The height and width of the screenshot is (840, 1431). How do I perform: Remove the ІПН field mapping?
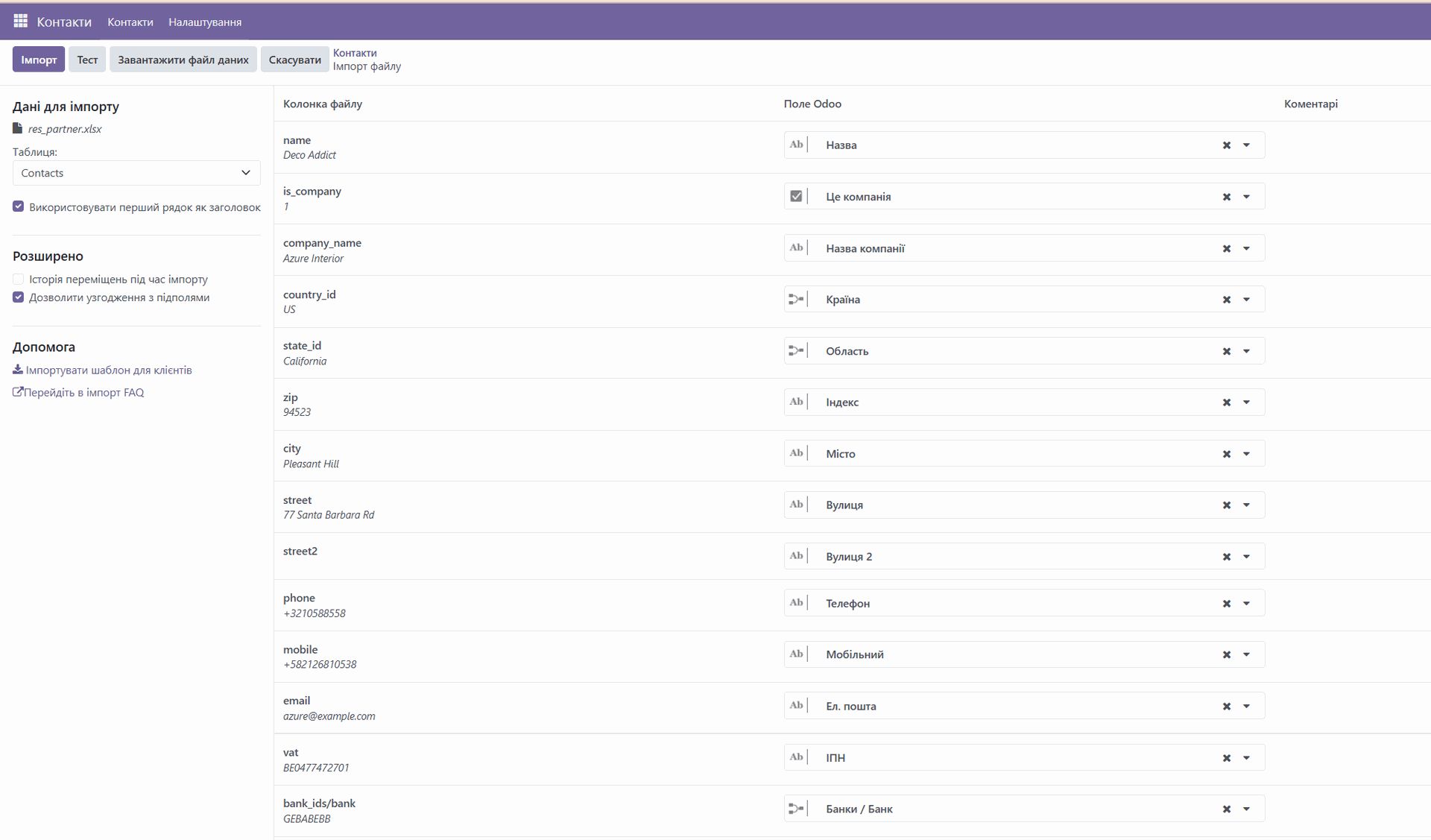(x=1226, y=758)
